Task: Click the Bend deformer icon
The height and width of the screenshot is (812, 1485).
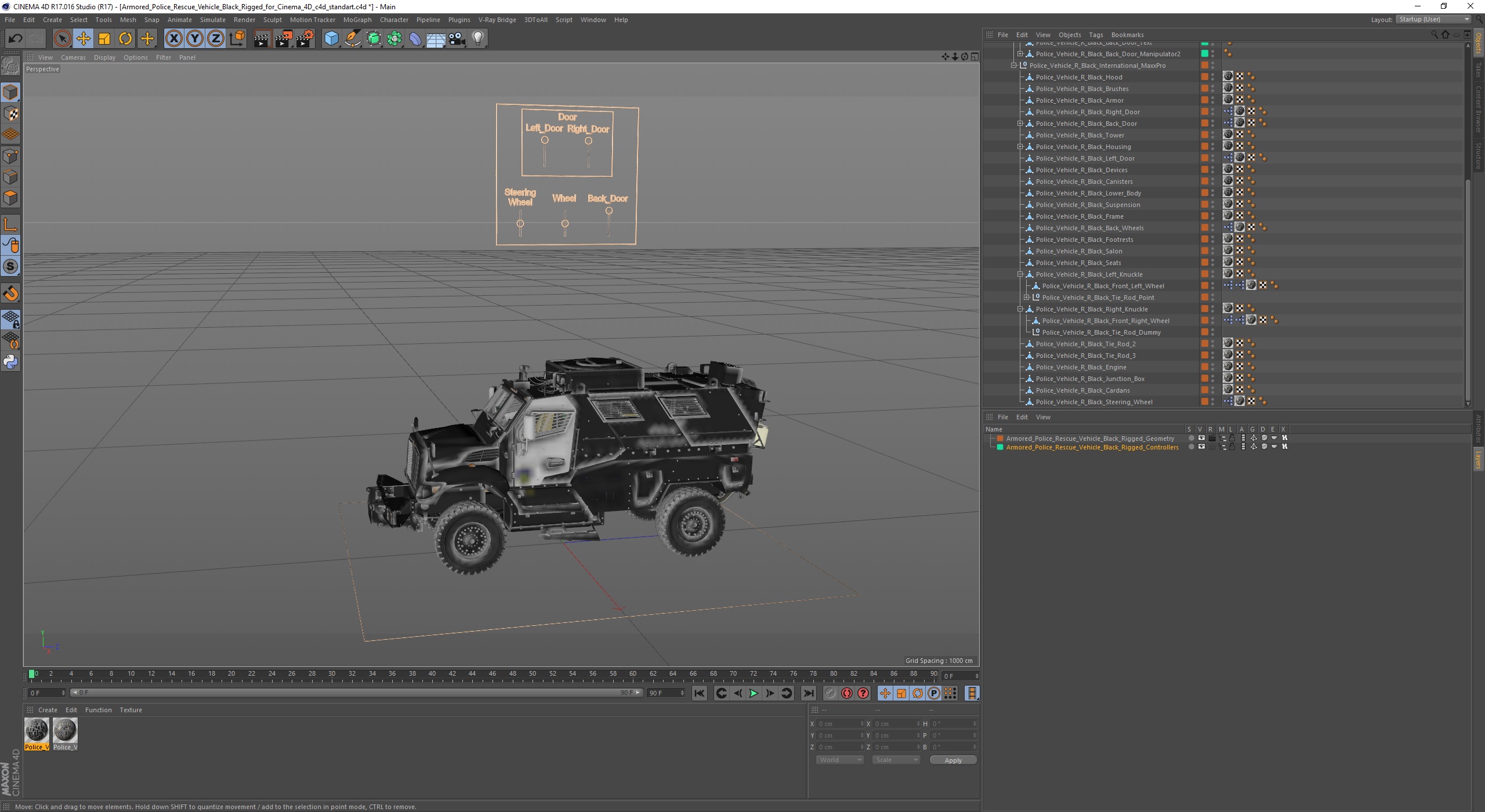Action: tap(415, 39)
